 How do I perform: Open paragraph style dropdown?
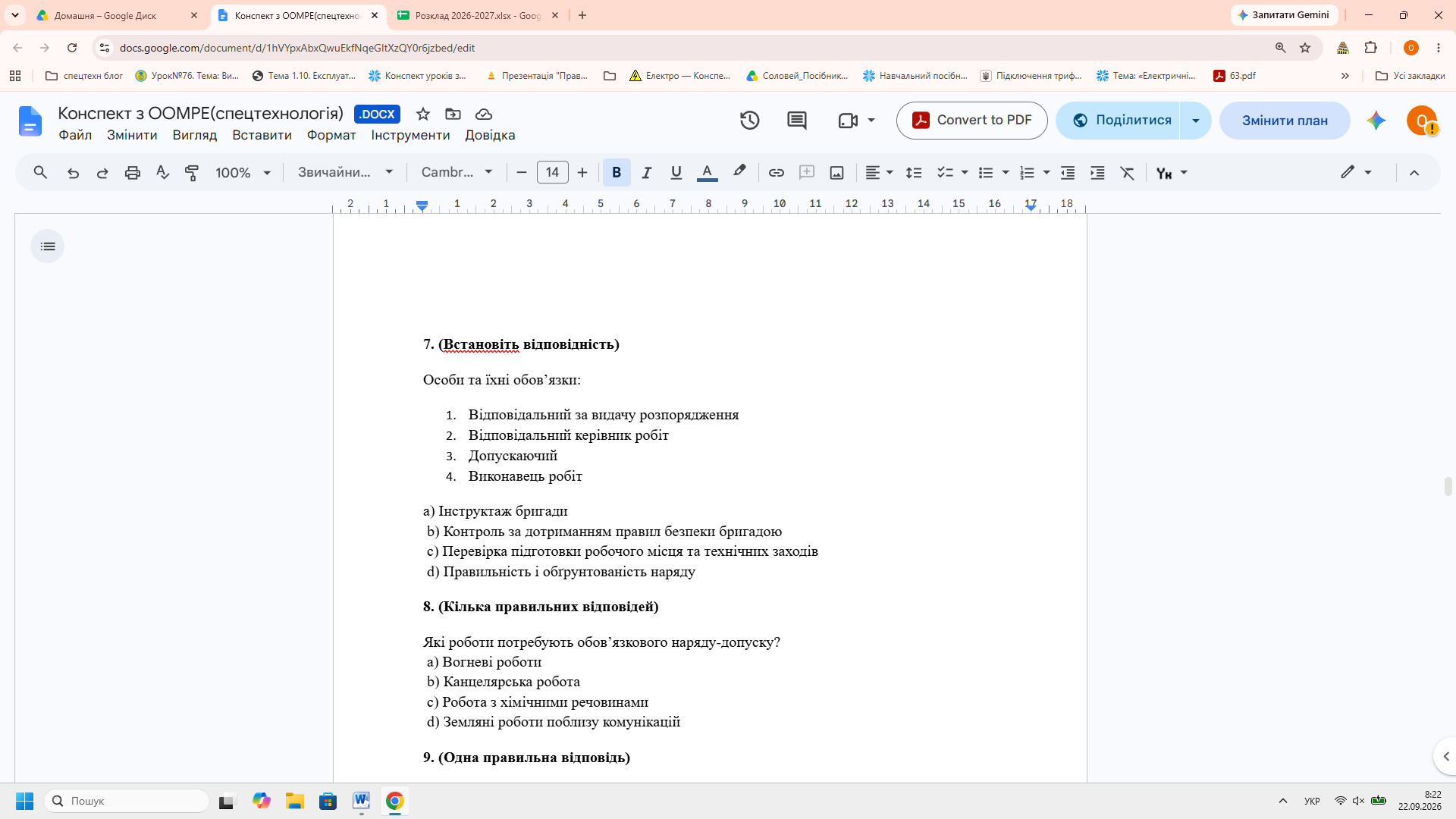pyautogui.click(x=345, y=173)
